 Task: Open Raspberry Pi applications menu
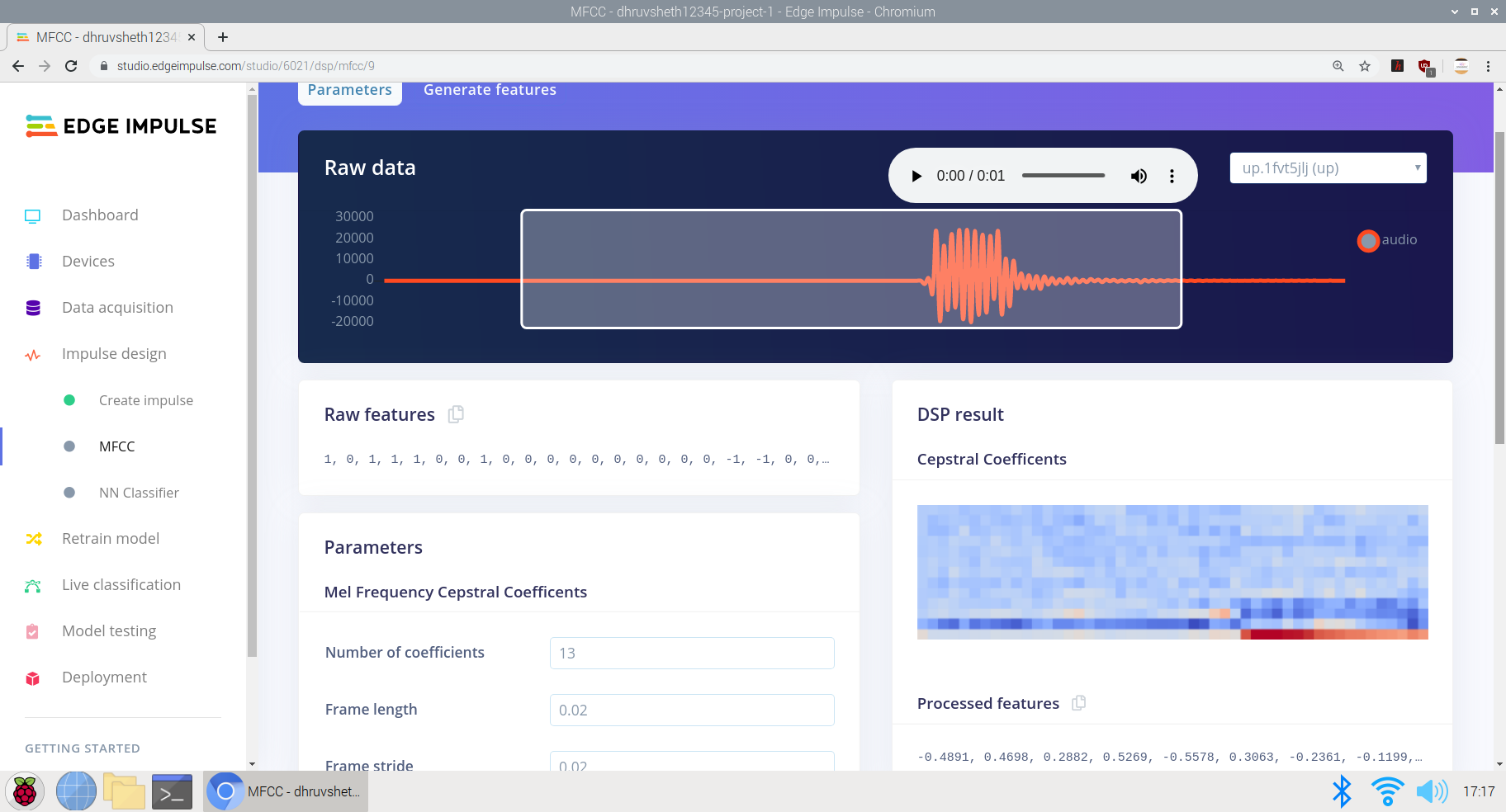point(25,792)
